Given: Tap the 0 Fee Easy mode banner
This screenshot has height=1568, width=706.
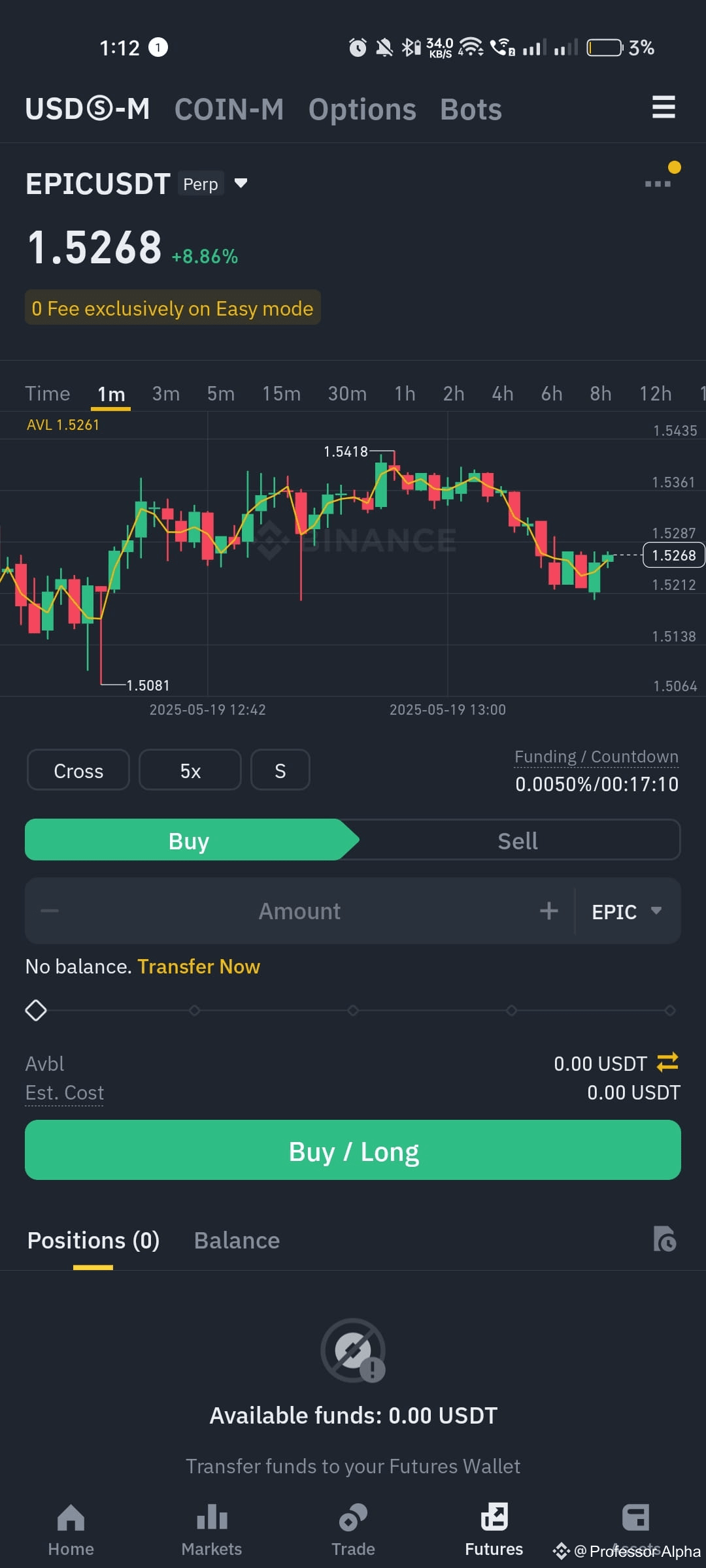Looking at the screenshot, I should coord(173,308).
